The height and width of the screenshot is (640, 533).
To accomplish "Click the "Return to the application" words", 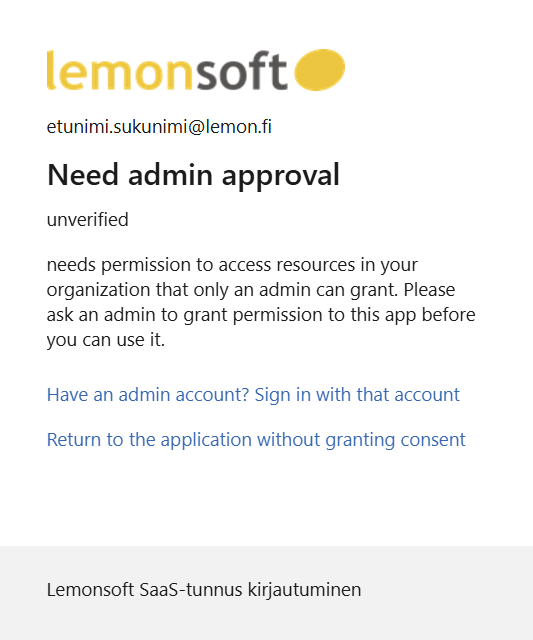I will point(149,440).
